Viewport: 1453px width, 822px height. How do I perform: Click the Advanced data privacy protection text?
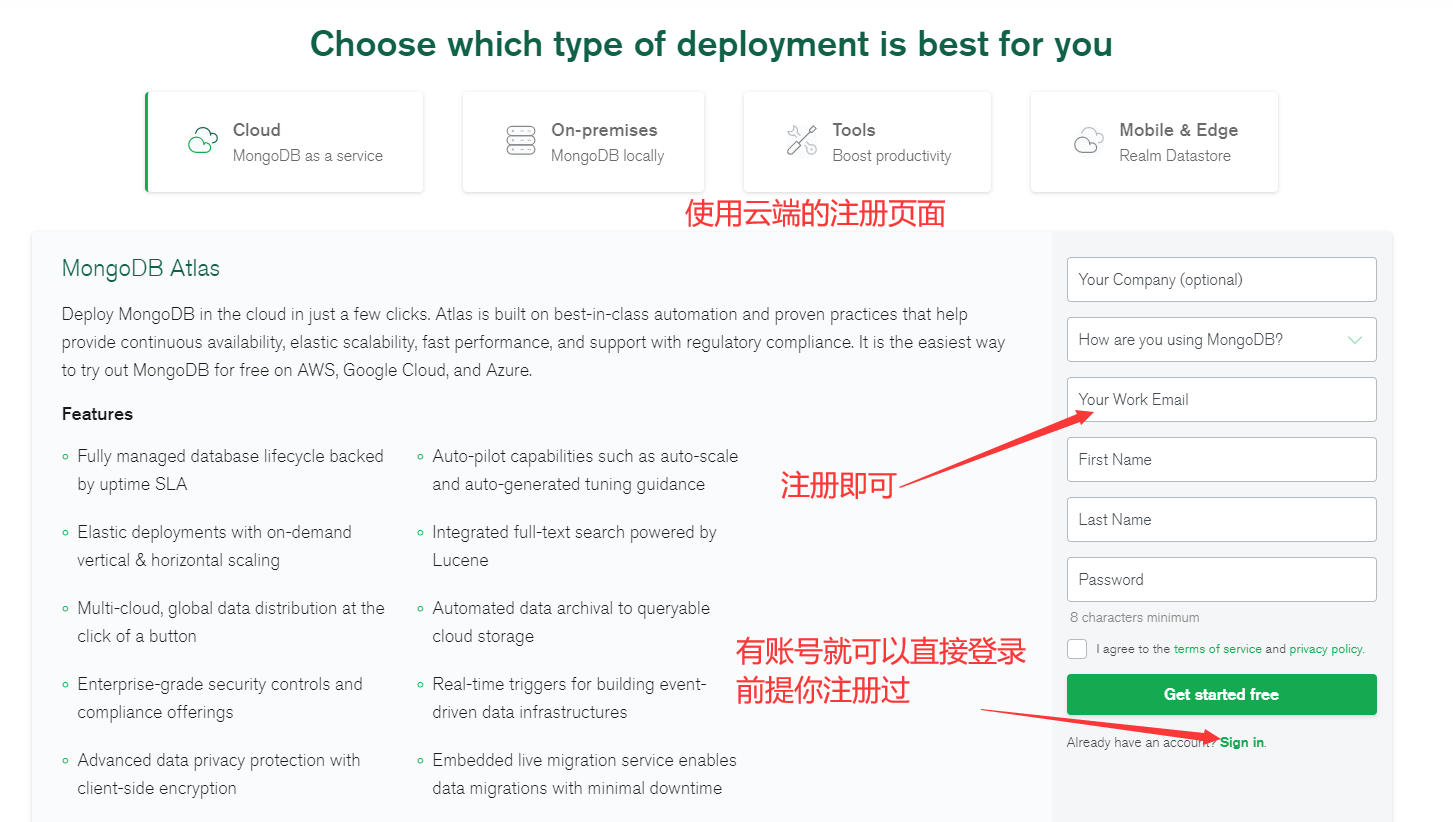[218, 774]
